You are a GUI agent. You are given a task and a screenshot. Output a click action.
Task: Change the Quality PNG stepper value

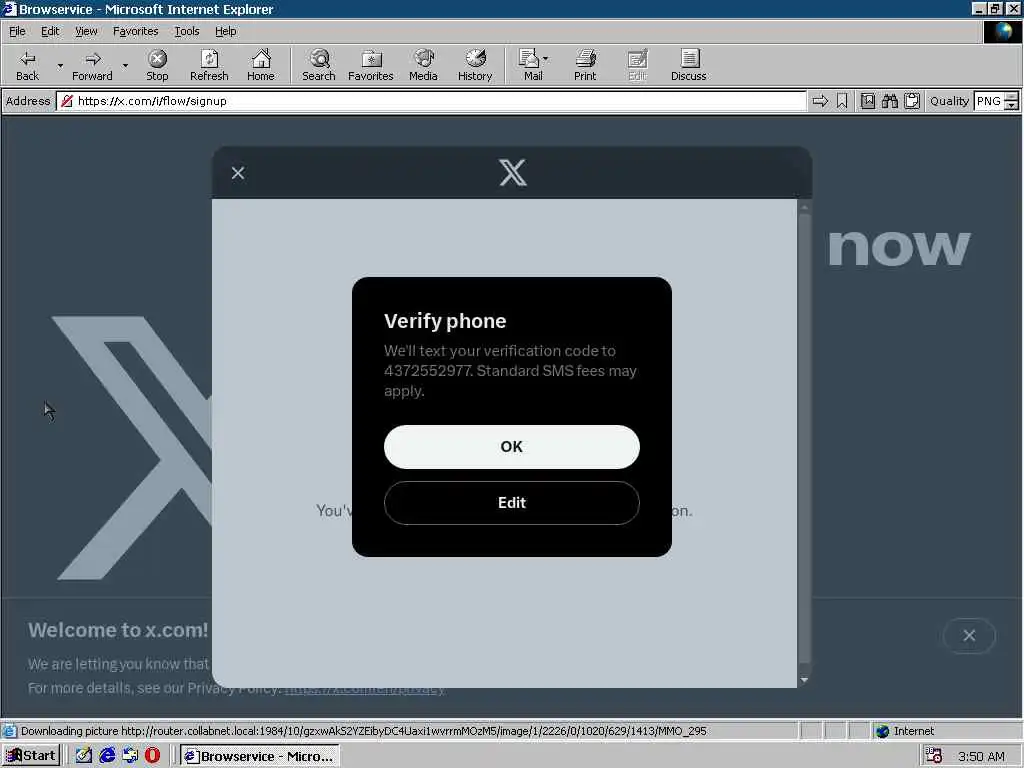[1011, 101]
